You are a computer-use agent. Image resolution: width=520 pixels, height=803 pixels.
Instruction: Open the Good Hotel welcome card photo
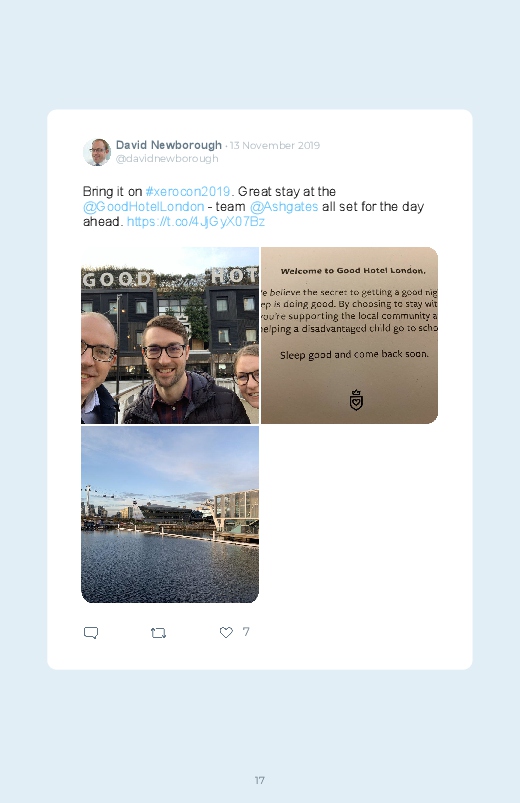(349, 335)
